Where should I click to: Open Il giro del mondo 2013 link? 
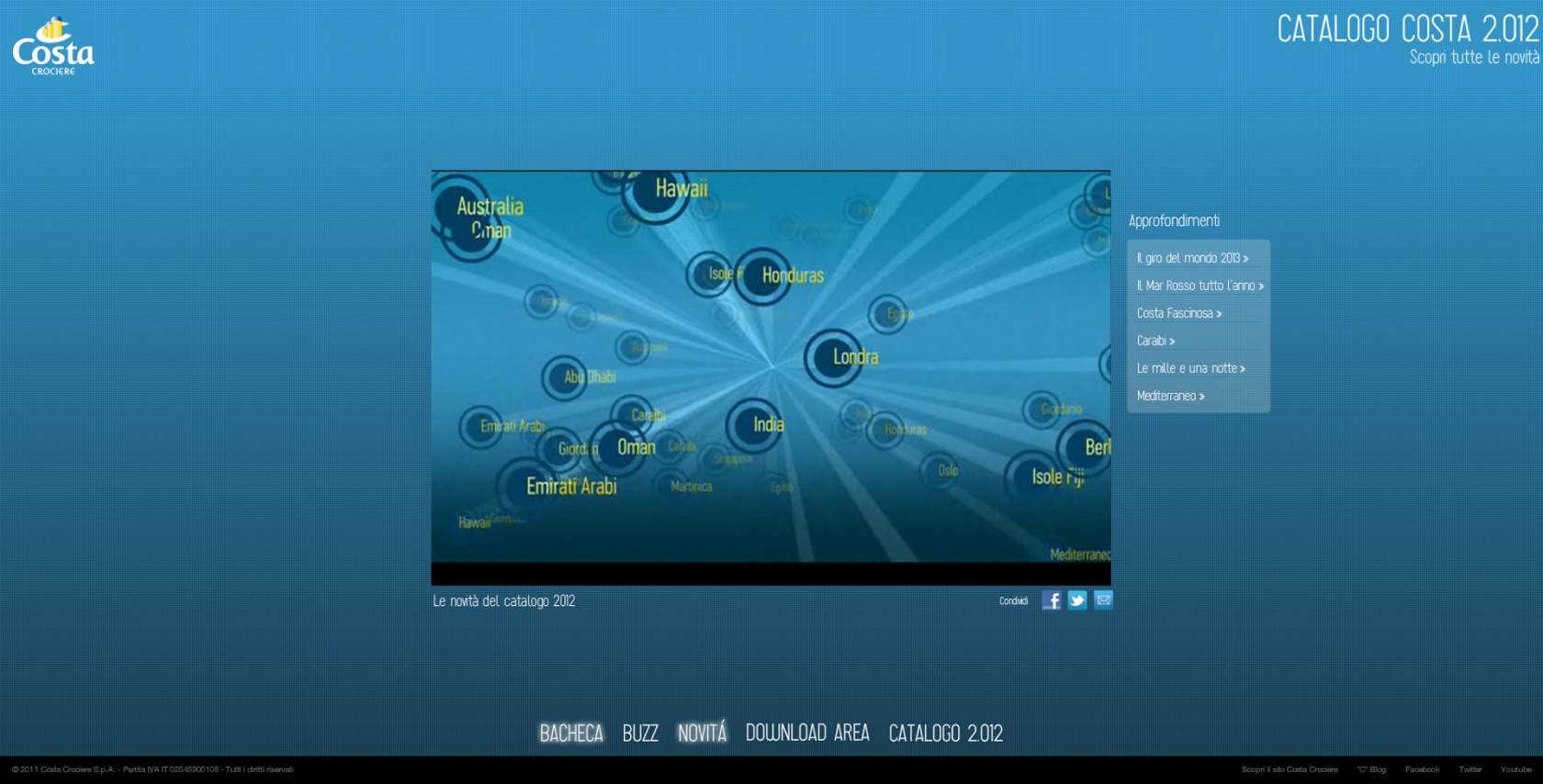pyautogui.click(x=1192, y=258)
